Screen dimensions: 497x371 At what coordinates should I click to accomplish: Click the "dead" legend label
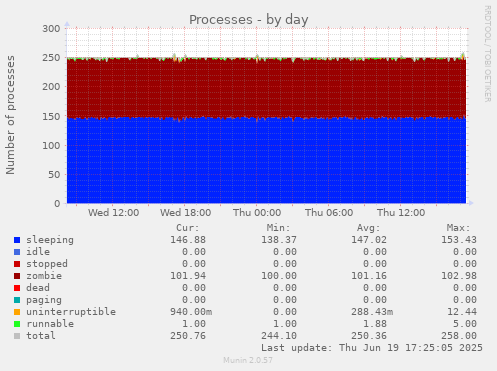(38, 288)
